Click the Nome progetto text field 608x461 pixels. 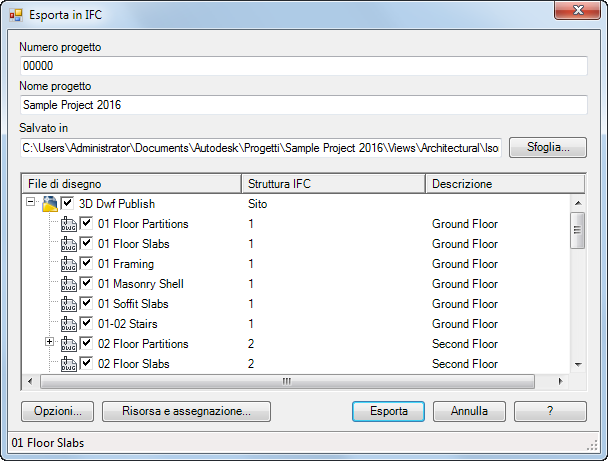pyautogui.click(x=303, y=104)
